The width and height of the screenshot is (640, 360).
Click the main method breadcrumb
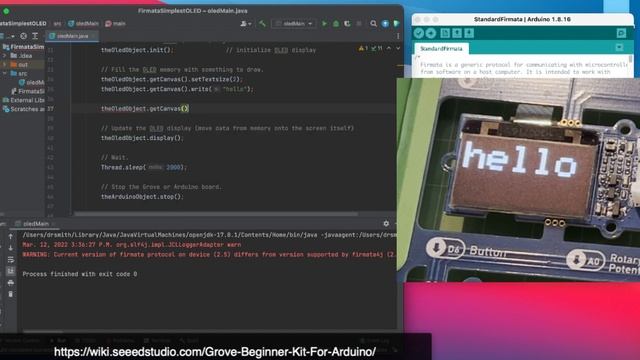[115, 24]
